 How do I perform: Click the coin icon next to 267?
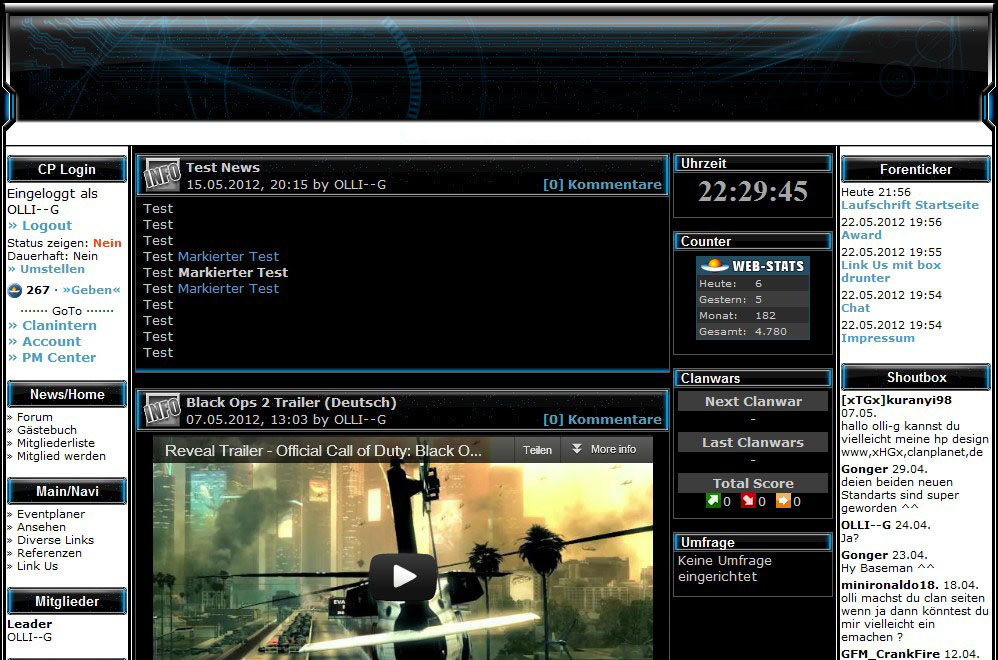tap(15, 291)
